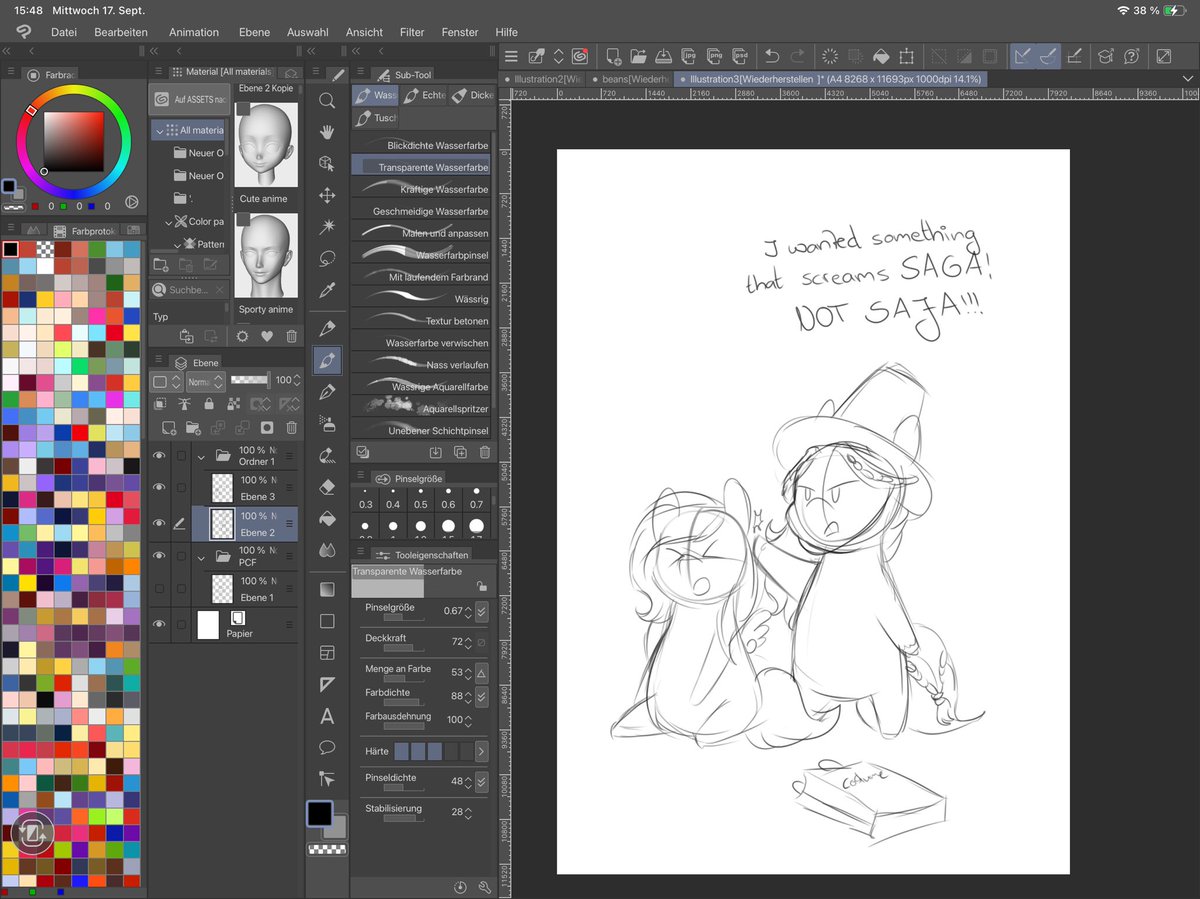
Task: Open the speech balloon tool
Action: pyautogui.click(x=326, y=747)
